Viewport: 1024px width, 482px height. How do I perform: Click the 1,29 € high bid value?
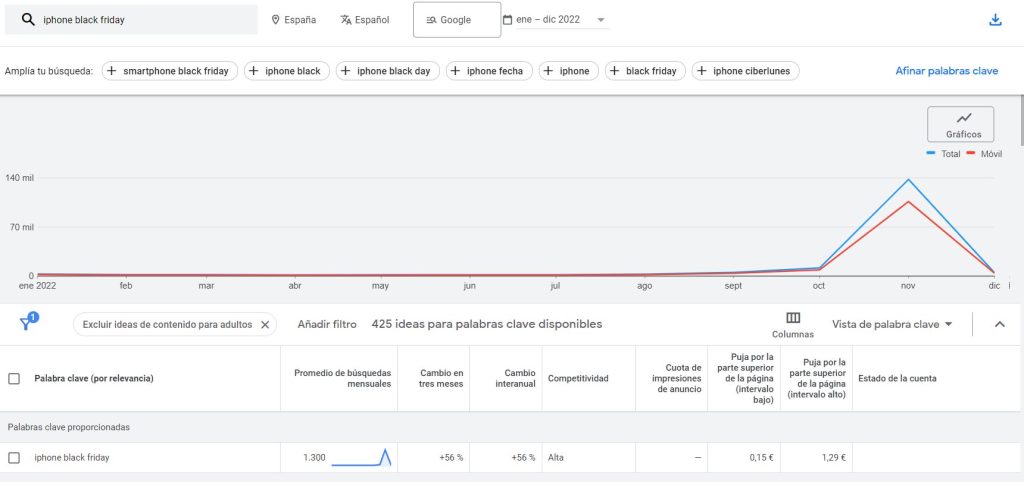pyautogui.click(x=834, y=458)
